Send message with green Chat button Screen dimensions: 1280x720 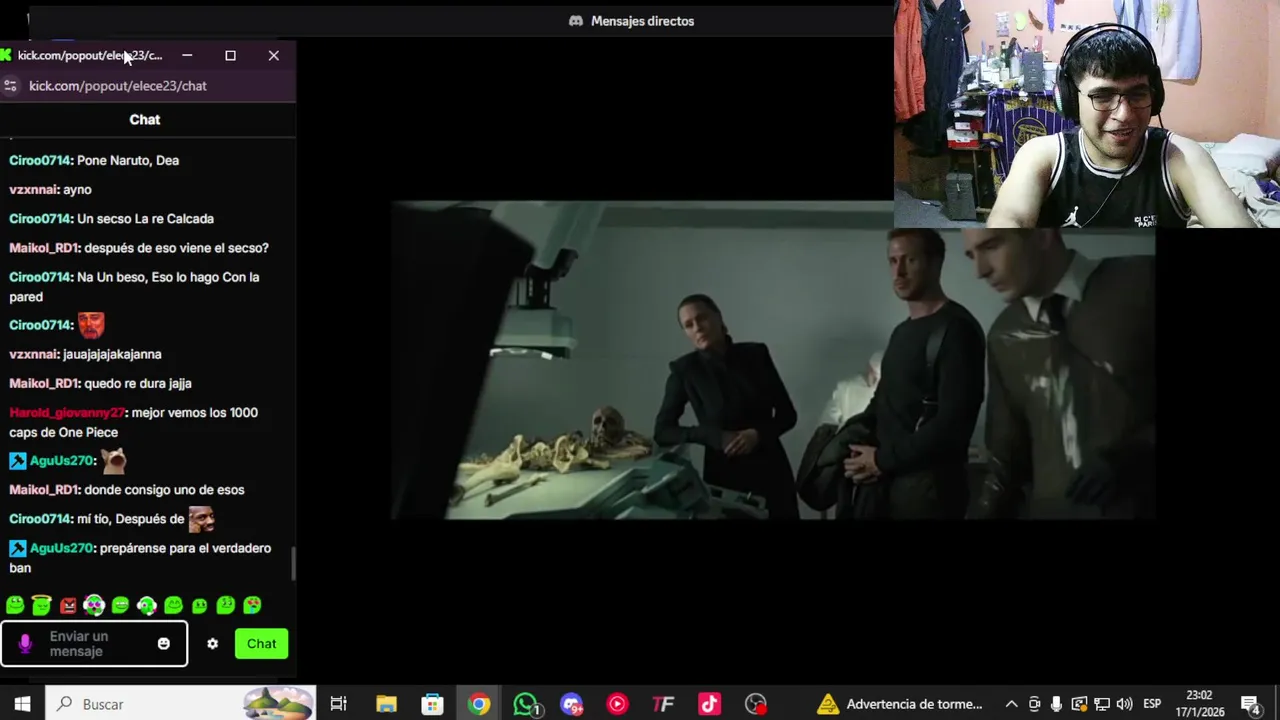coord(261,644)
